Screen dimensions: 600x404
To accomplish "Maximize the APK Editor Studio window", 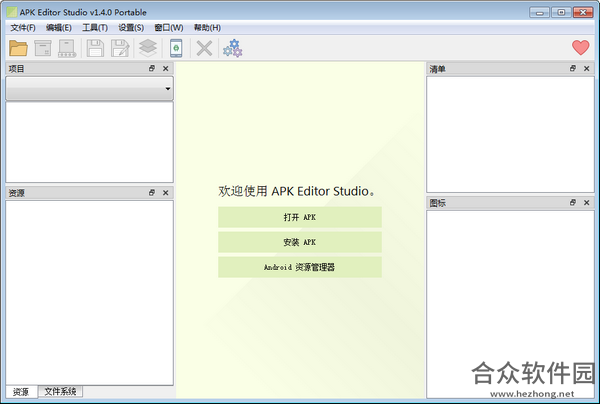I will pos(561,13).
